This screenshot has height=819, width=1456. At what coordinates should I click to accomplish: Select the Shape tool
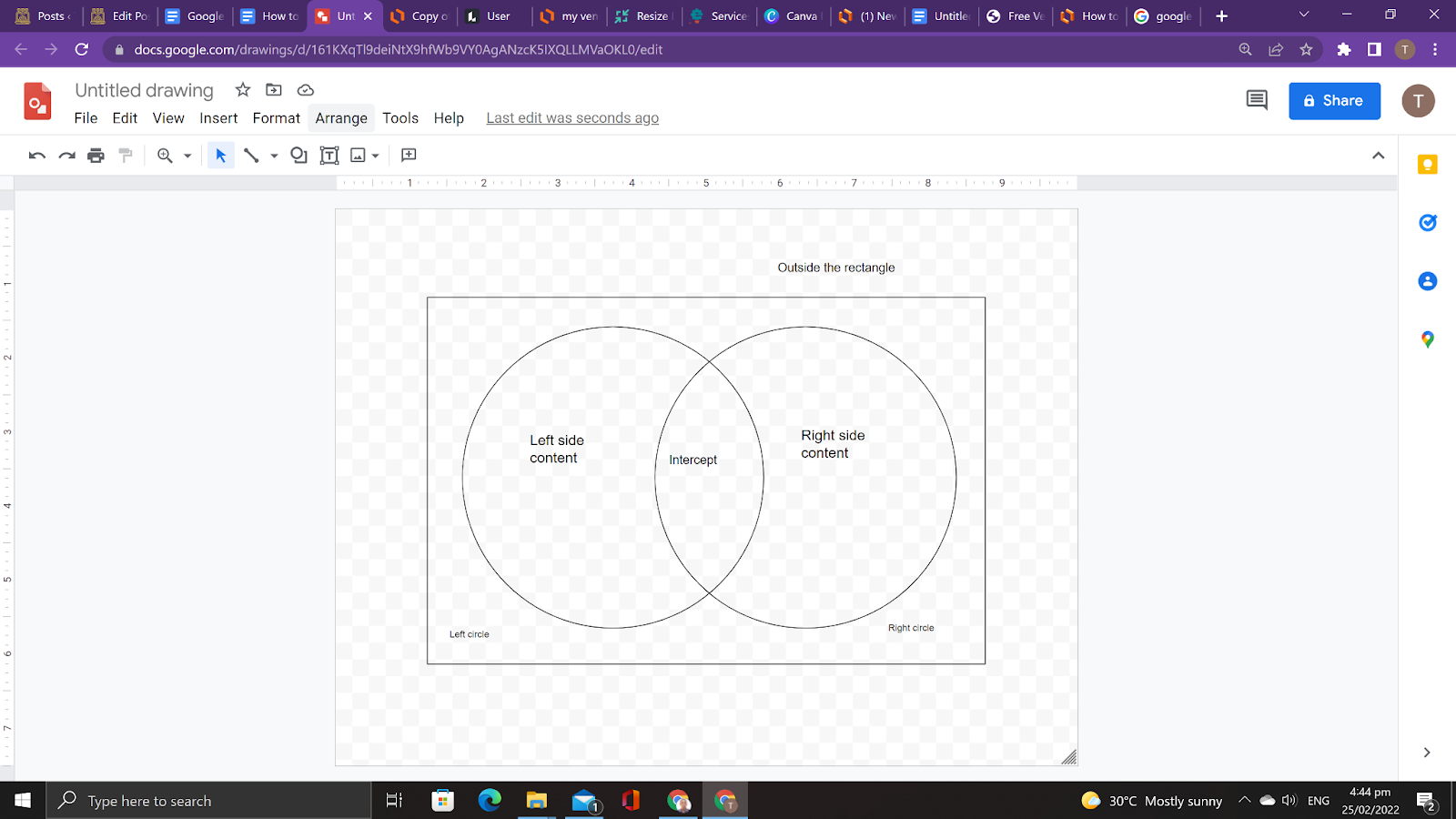[x=298, y=156]
